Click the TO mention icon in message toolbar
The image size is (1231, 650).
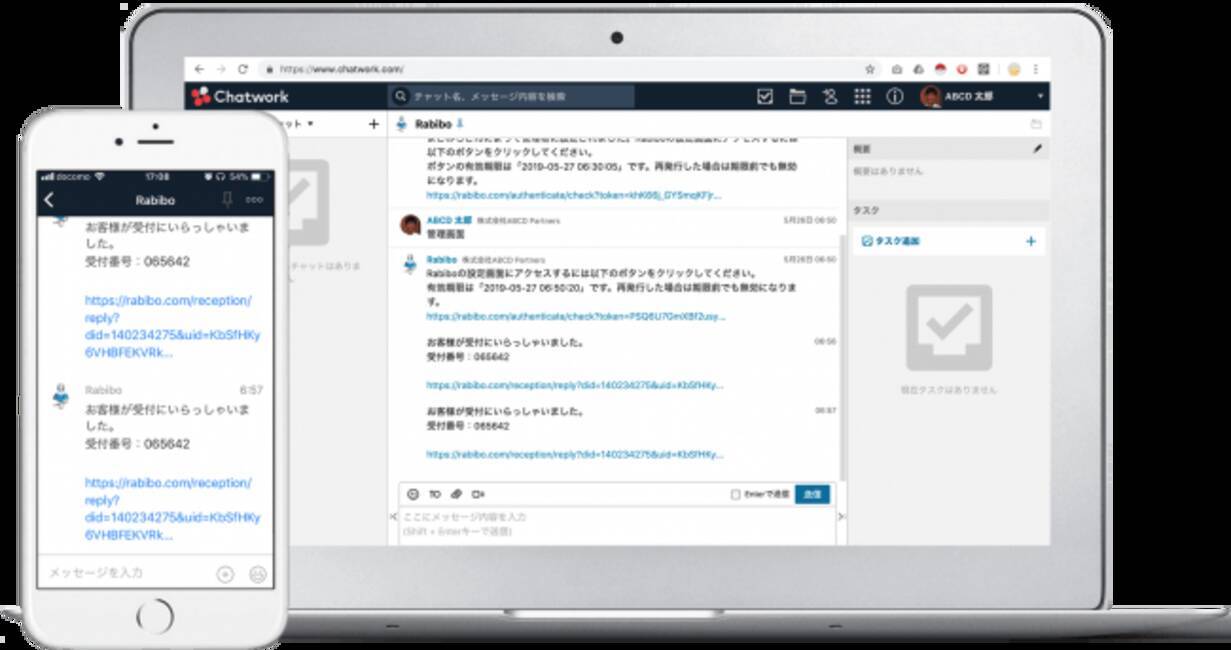[x=434, y=494]
